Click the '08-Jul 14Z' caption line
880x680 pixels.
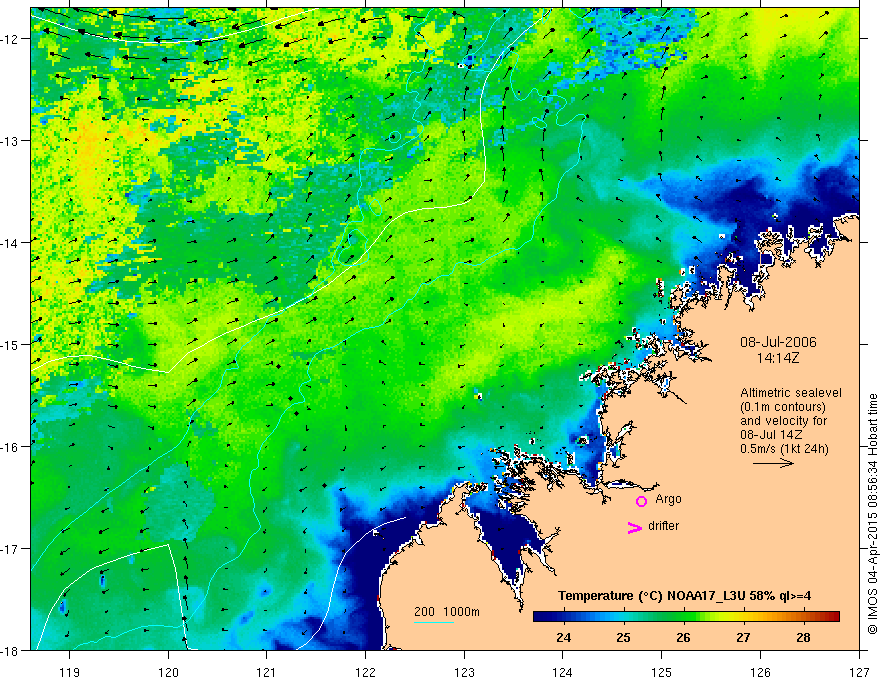771,435
